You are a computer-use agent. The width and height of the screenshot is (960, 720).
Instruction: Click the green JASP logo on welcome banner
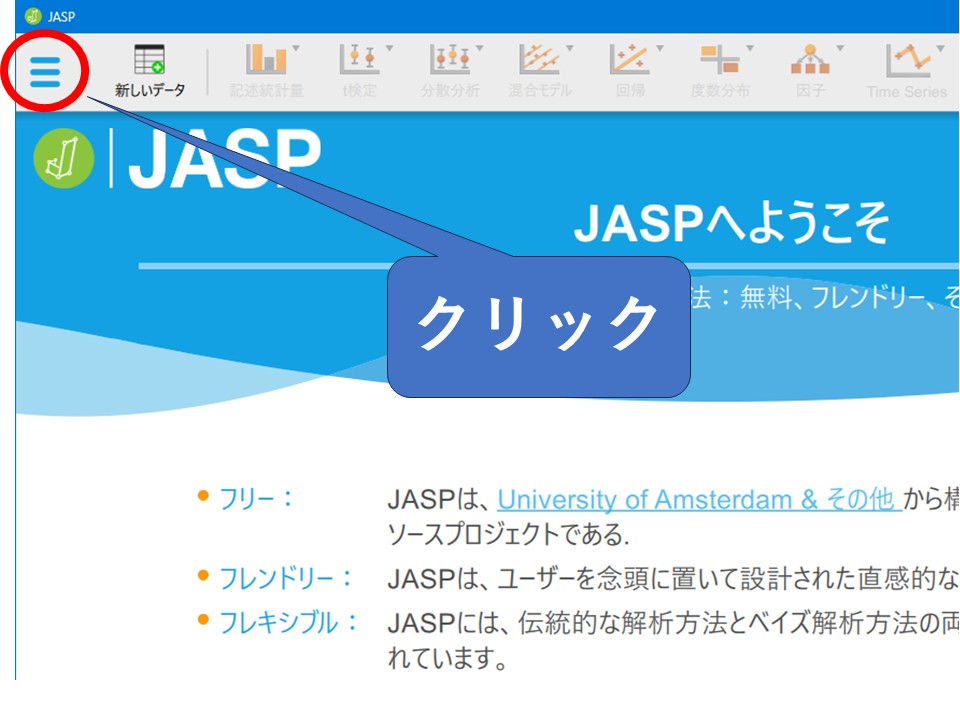coord(64,158)
